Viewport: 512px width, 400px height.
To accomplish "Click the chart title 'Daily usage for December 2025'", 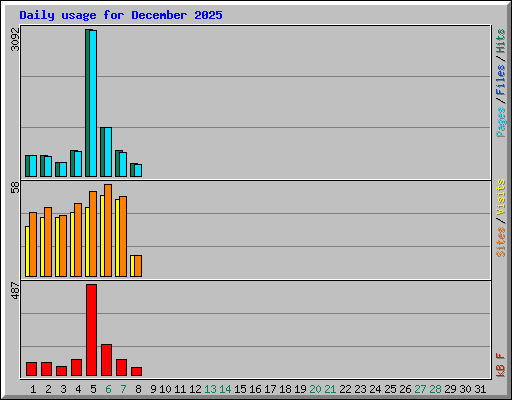I will click(x=121, y=15).
